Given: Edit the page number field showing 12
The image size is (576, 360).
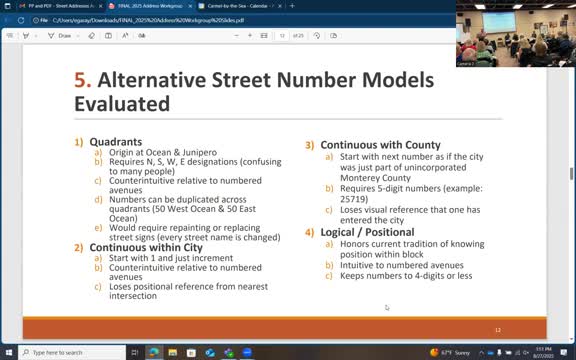Looking at the screenshot, I should pos(282,36).
